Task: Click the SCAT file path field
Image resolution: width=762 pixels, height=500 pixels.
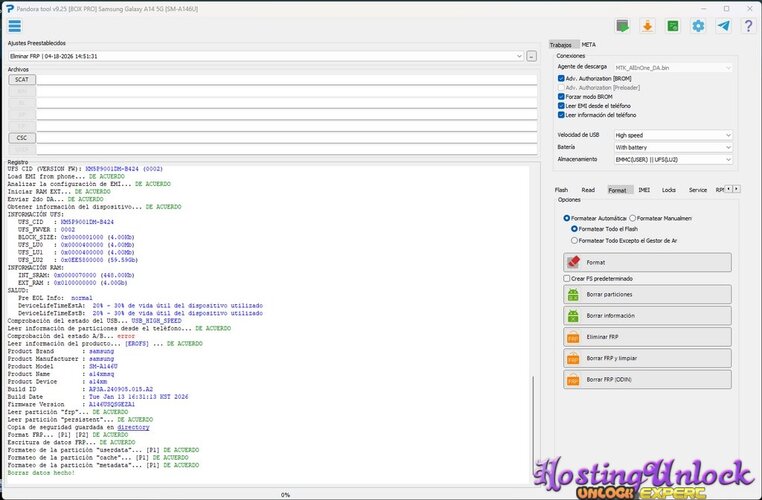Action: tap(287, 80)
